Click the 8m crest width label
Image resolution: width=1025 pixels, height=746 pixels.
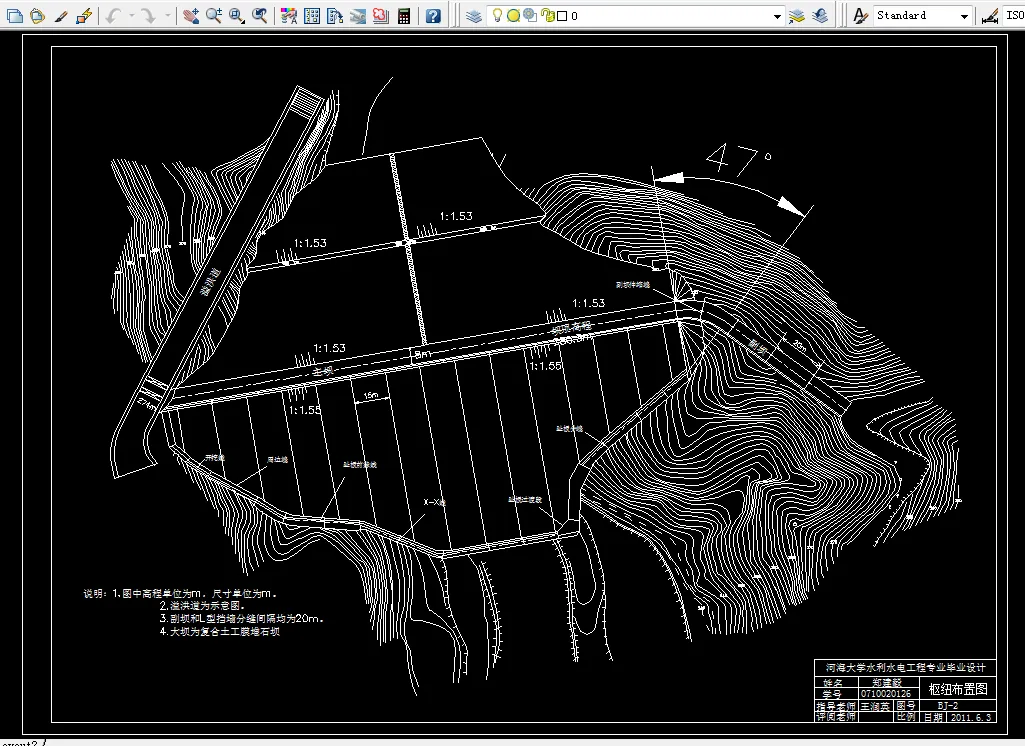[x=422, y=354]
